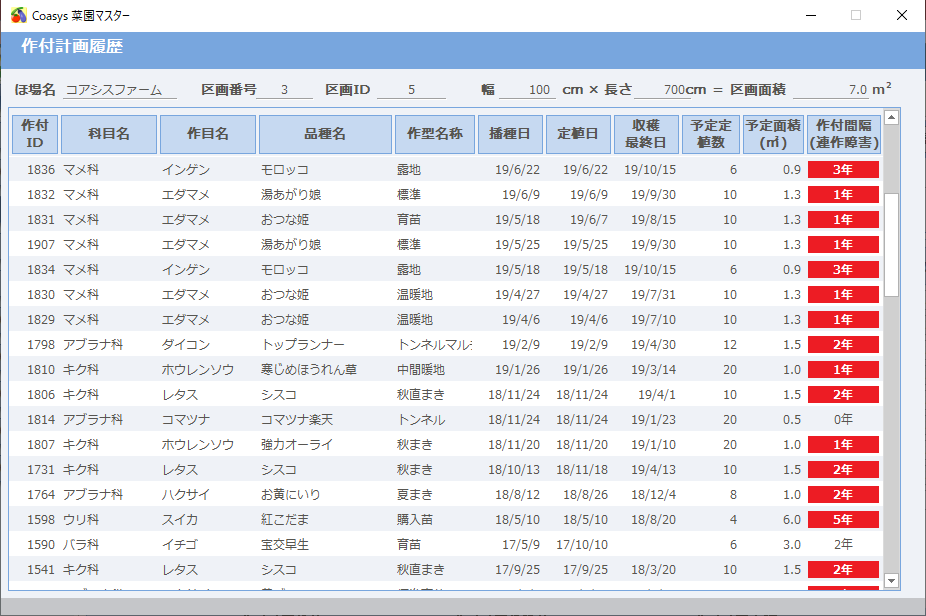Click the 区画面積 field showing 7.0
The image size is (926, 616).
(x=831, y=90)
